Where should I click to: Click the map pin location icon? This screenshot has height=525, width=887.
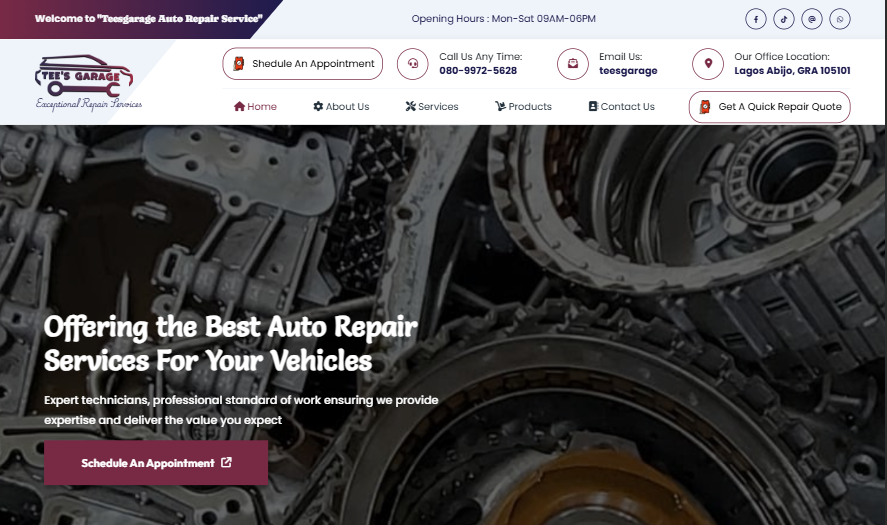tap(708, 64)
